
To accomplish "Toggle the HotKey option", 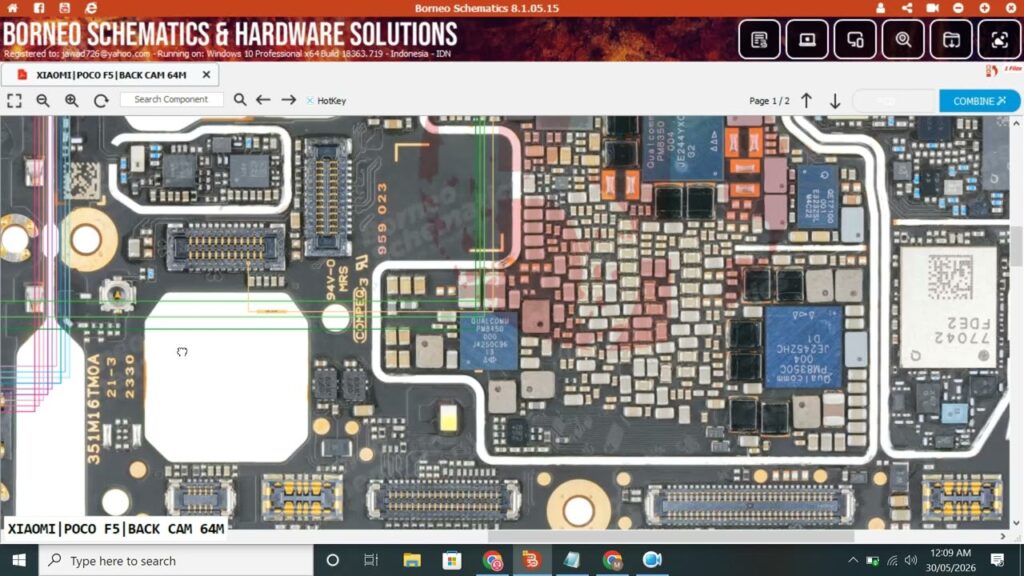I will tap(326, 101).
